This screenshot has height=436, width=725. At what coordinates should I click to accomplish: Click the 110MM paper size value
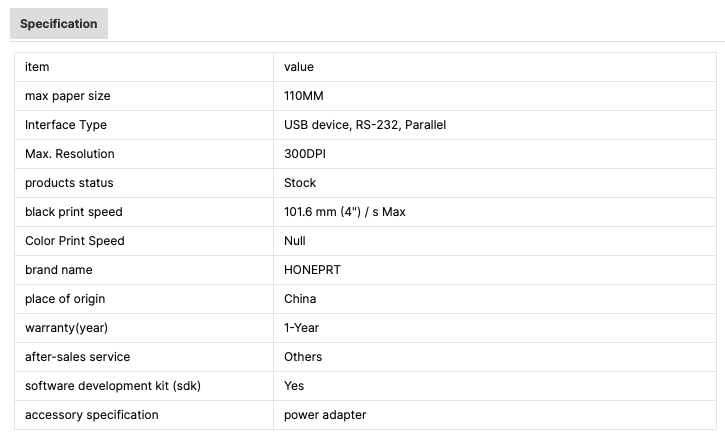tap(304, 96)
